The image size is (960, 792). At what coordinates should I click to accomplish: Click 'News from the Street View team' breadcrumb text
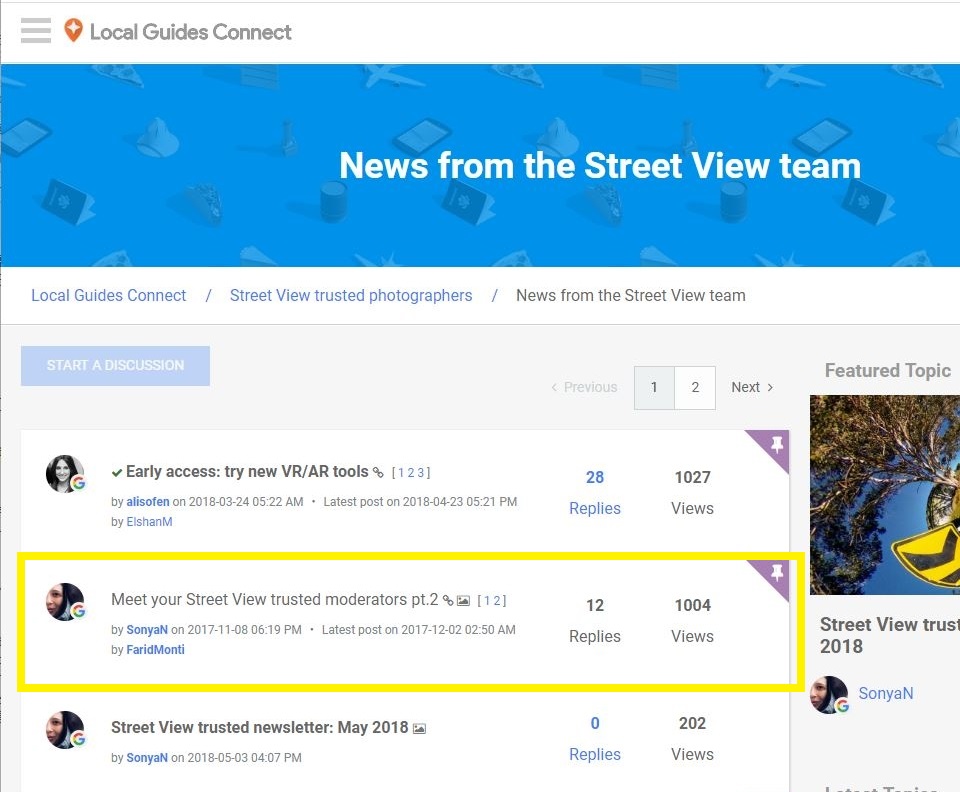[x=631, y=295]
